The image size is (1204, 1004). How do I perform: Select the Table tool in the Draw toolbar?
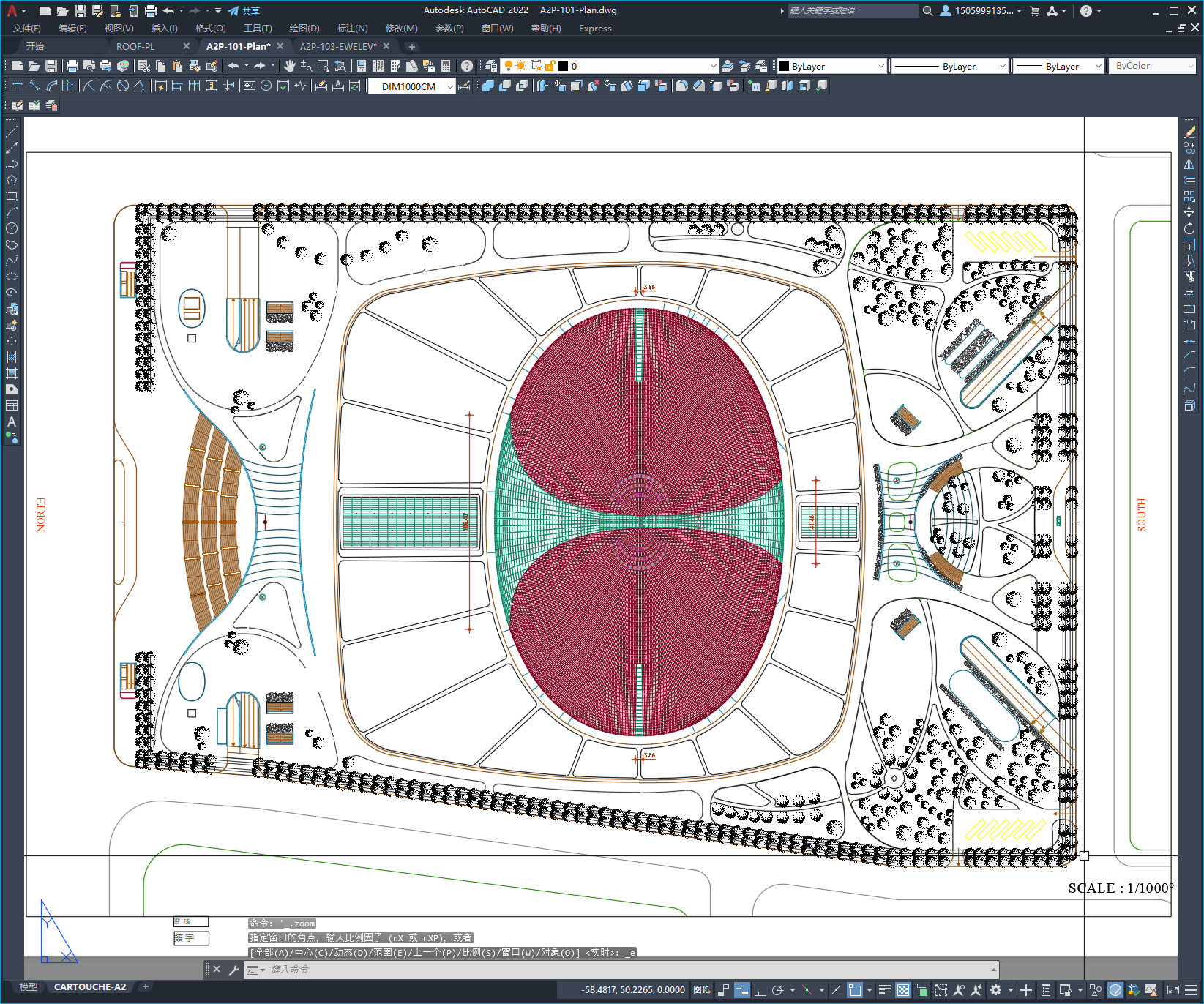(x=12, y=405)
